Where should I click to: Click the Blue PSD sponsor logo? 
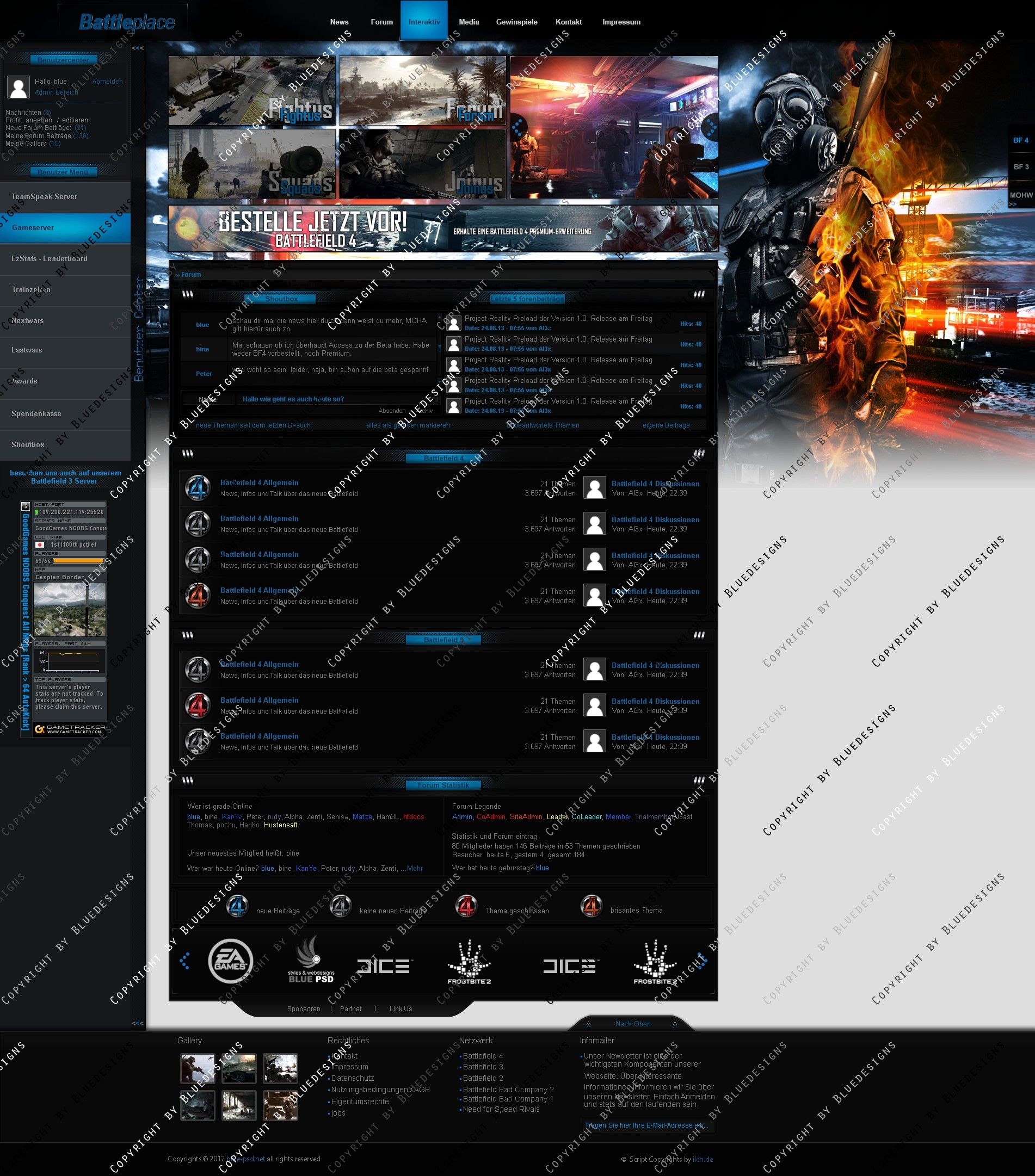pyautogui.click(x=311, y=959)
